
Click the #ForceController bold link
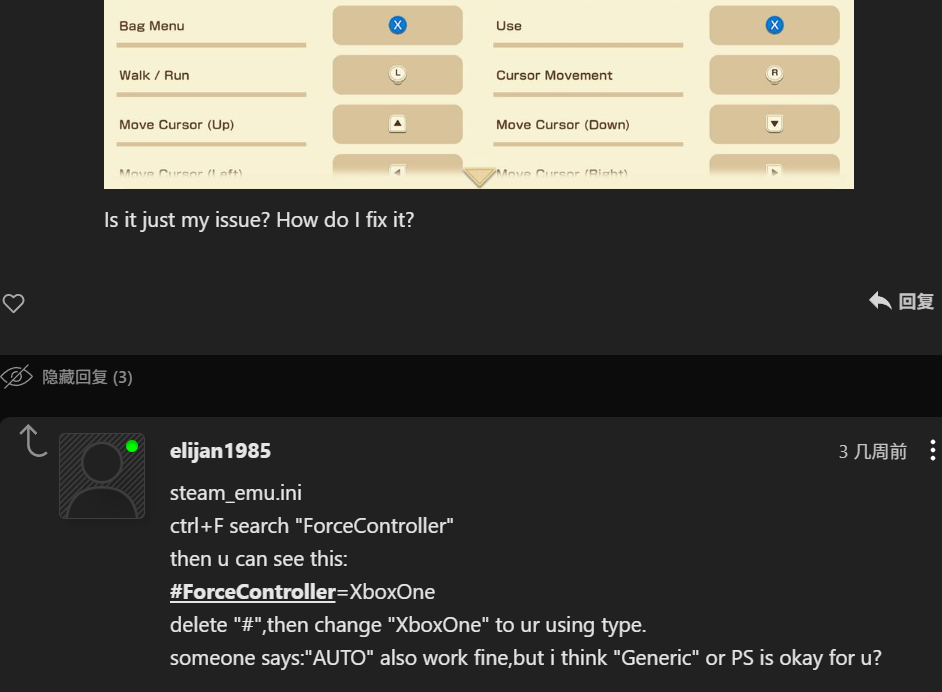[252, 592]
